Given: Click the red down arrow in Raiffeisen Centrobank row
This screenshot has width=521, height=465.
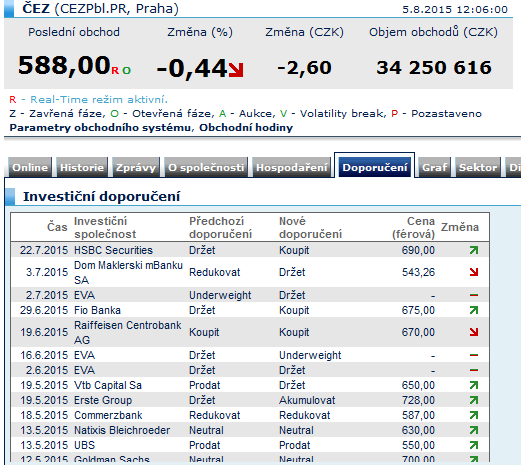Looking at the screenshot, I should 474,332.
